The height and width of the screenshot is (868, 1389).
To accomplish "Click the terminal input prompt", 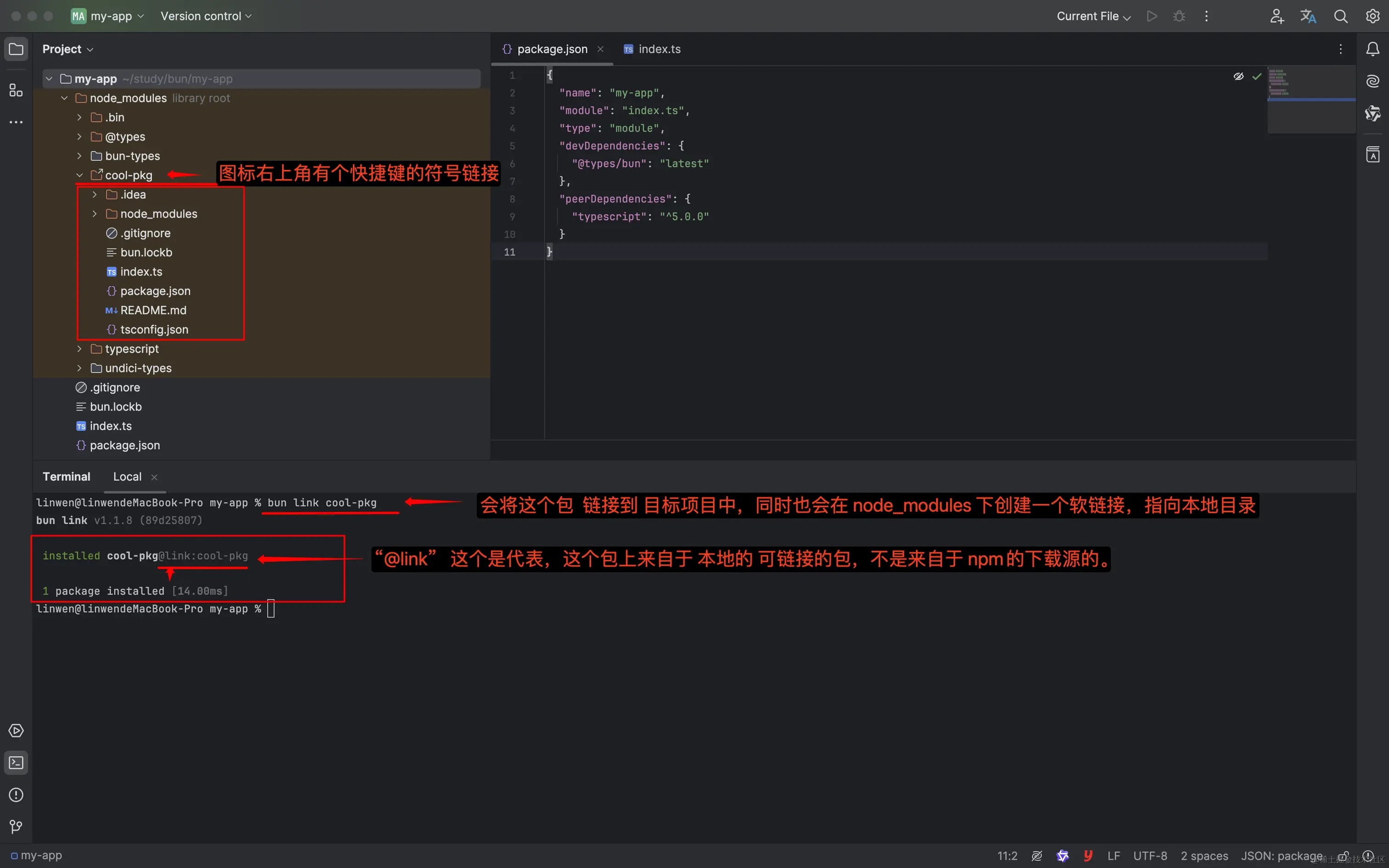I will (271, 609).
